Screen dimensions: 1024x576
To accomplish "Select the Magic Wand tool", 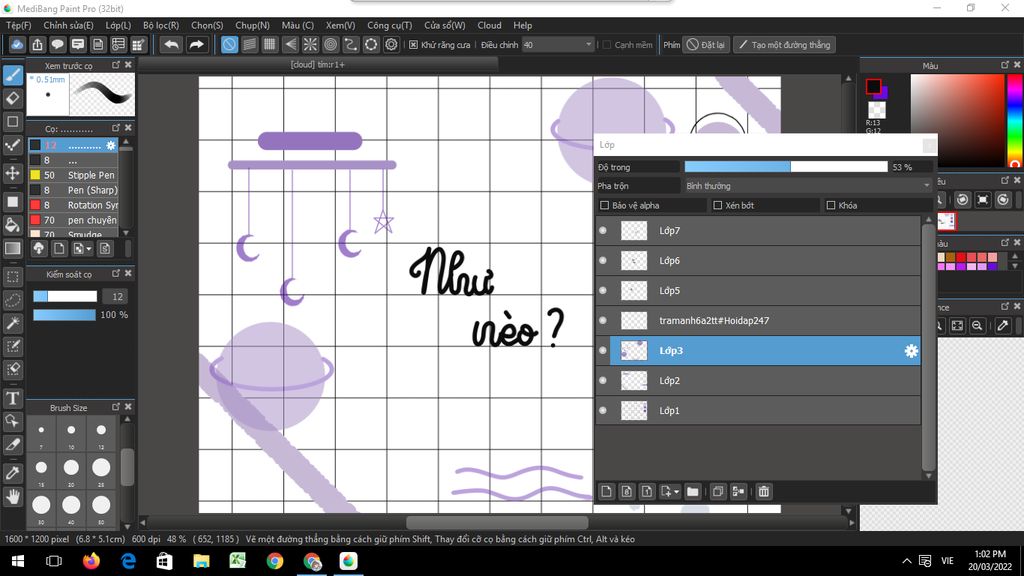I will (x=12, y=323).
